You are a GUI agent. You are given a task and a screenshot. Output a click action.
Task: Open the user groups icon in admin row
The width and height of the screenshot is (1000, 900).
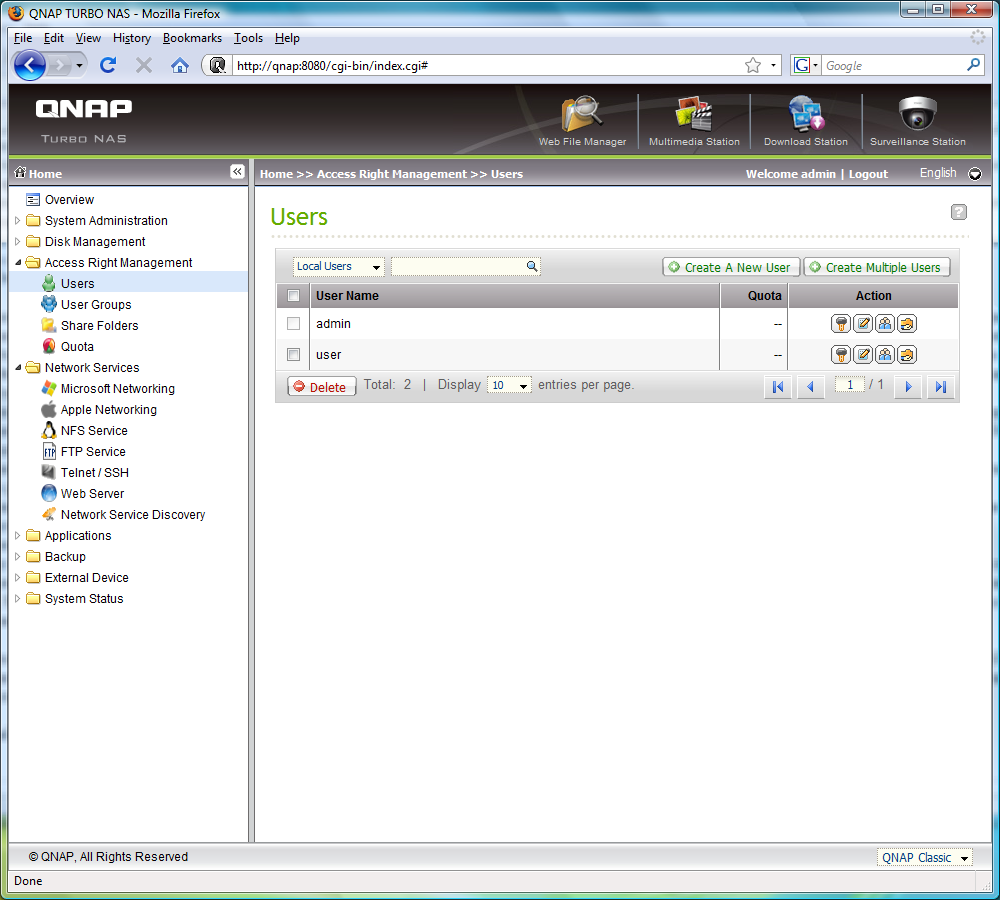(885, 324)
